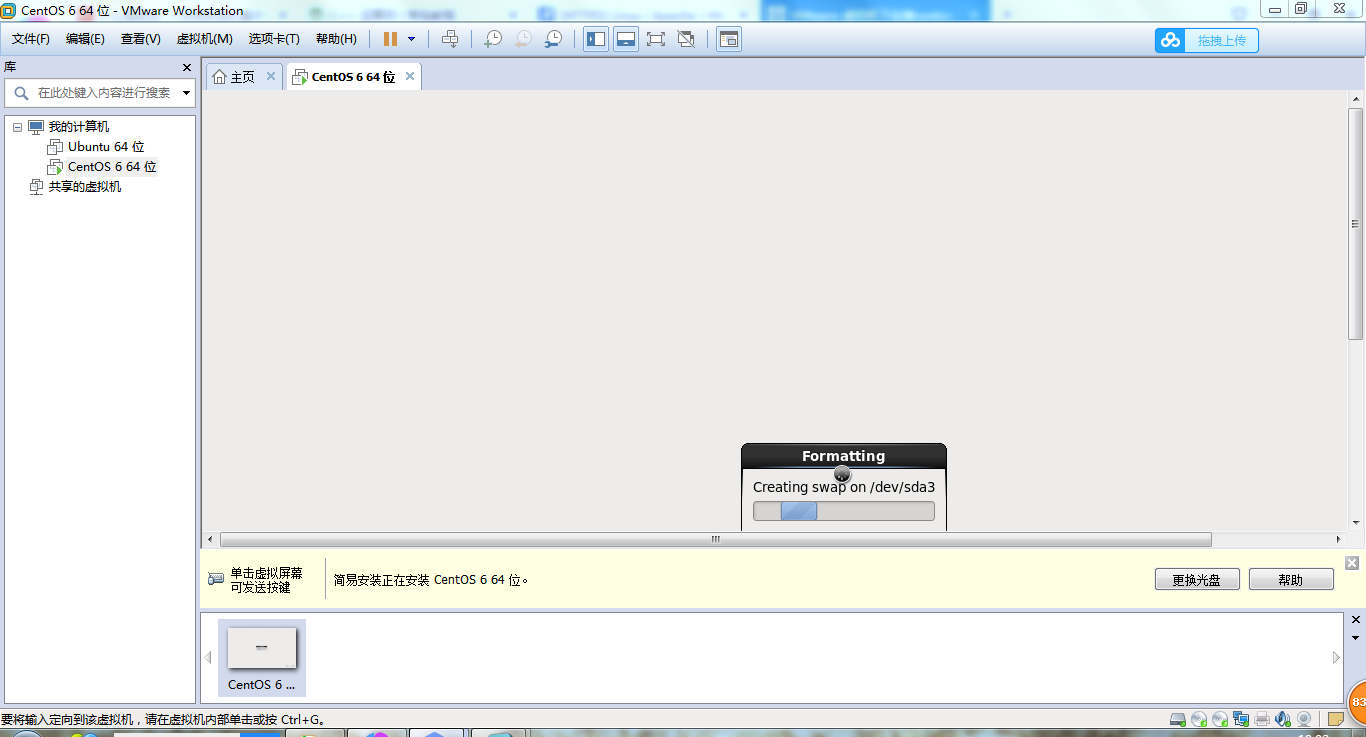The width and height of the screenshot is (1366, 737).
Task: Click the 拖拽上传 cloud upload button
Action: point(1207,40)
